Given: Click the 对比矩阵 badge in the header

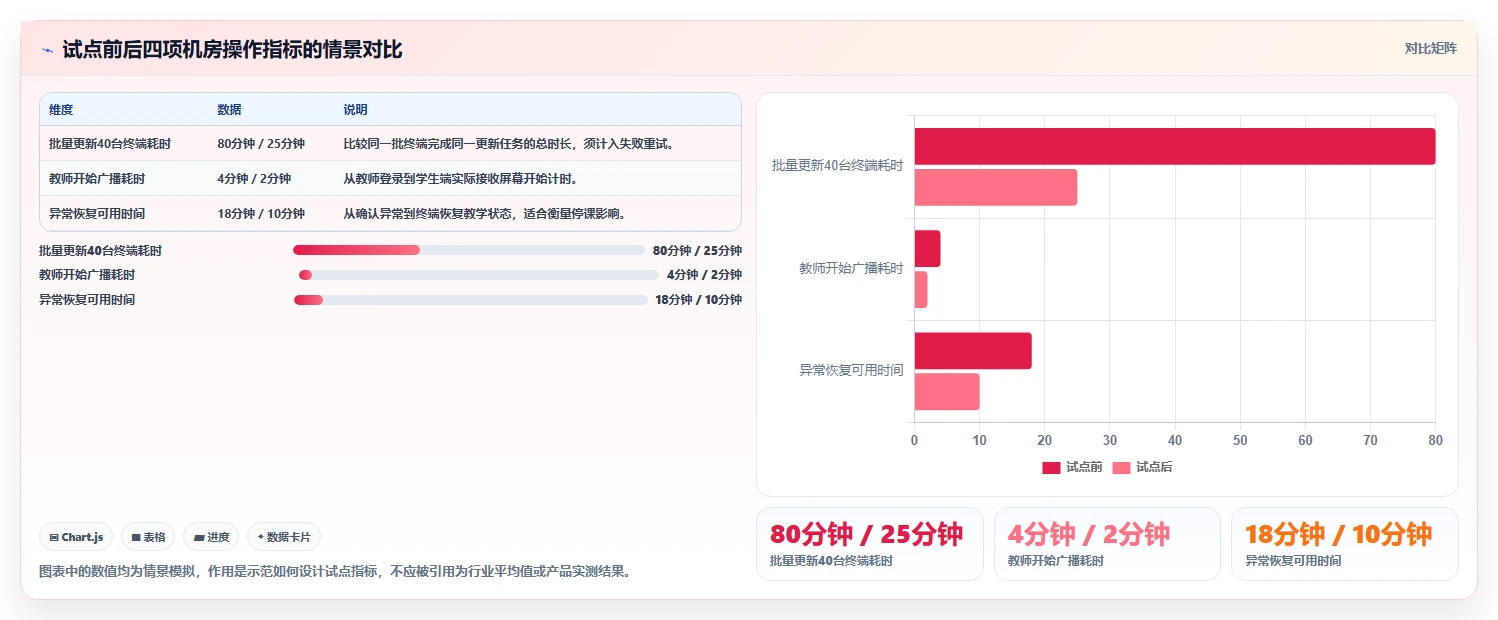Looking at the screenshot, I should [1431, 48].
